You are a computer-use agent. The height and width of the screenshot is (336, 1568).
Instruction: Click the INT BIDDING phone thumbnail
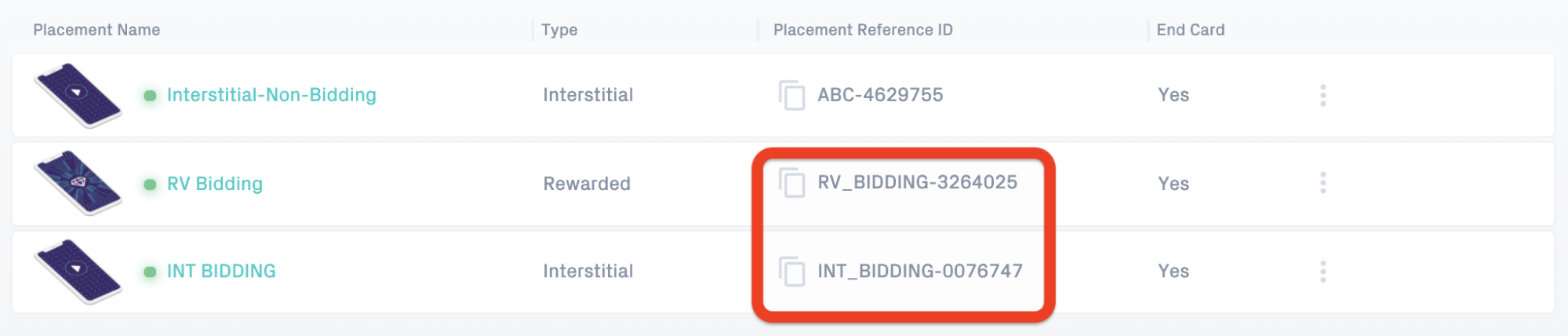[78, 272]
